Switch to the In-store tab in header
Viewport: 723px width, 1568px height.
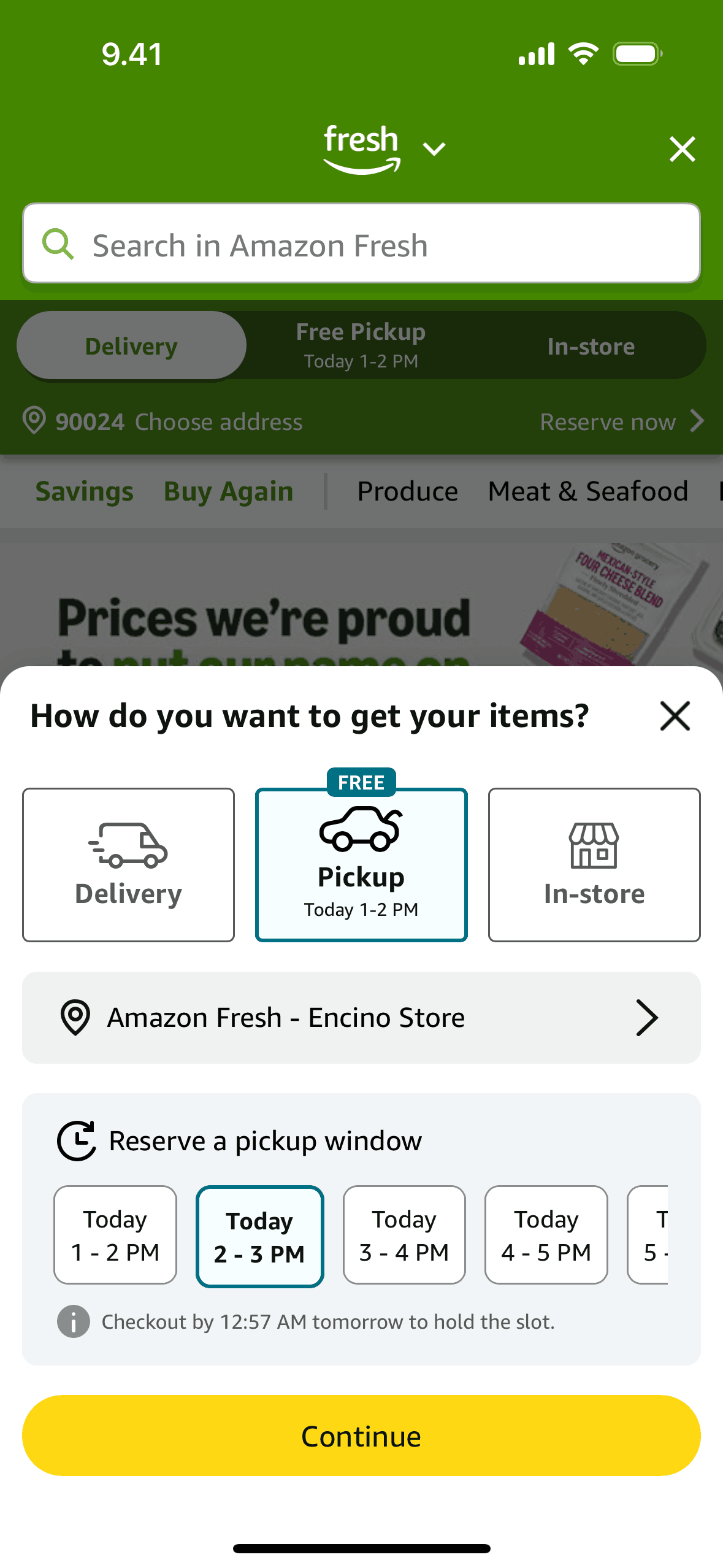591,347
